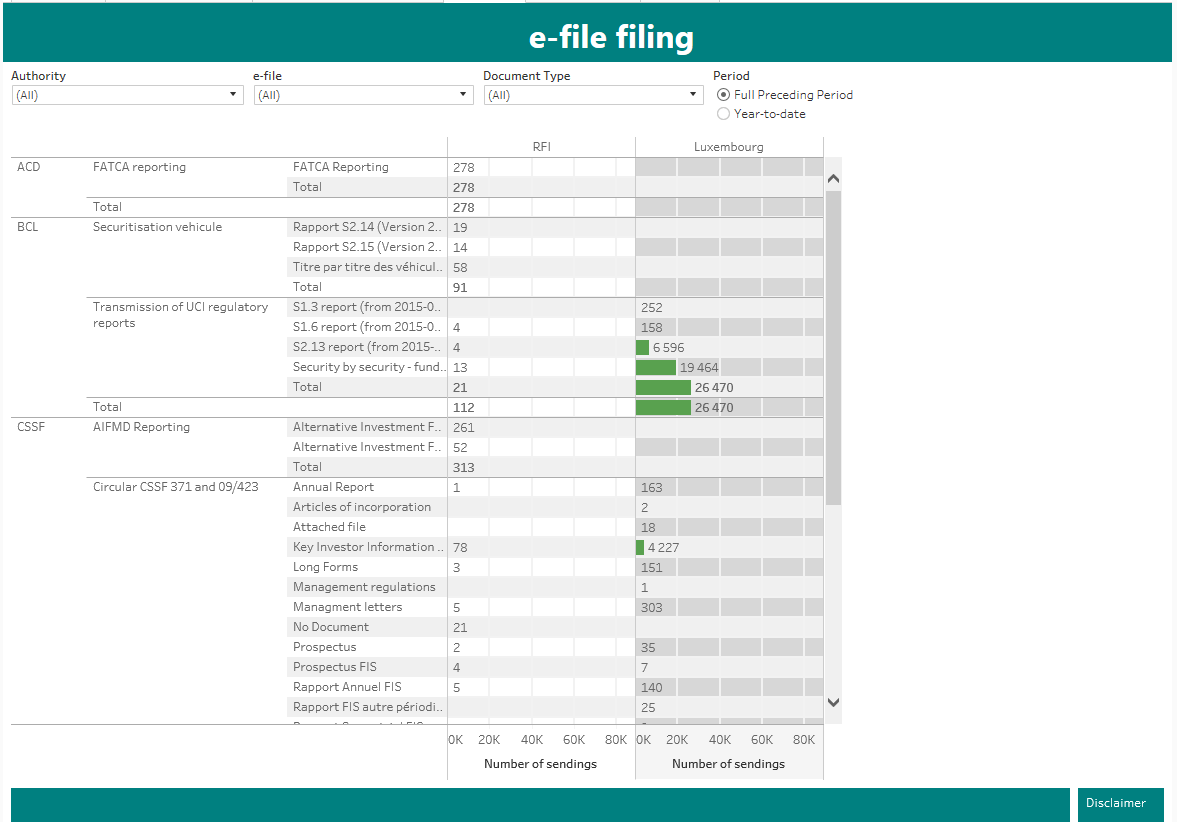The image size is (1177, 822).
Task: Click the Annual Report document row
Action: [x=333, y=487]
